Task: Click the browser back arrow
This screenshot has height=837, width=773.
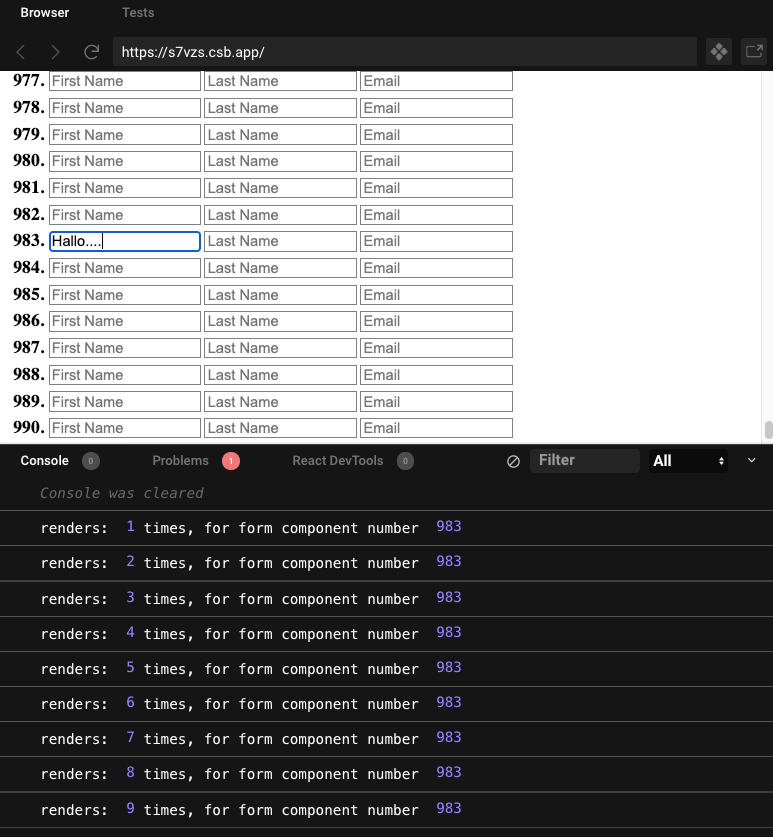Action: coord(22,52)
